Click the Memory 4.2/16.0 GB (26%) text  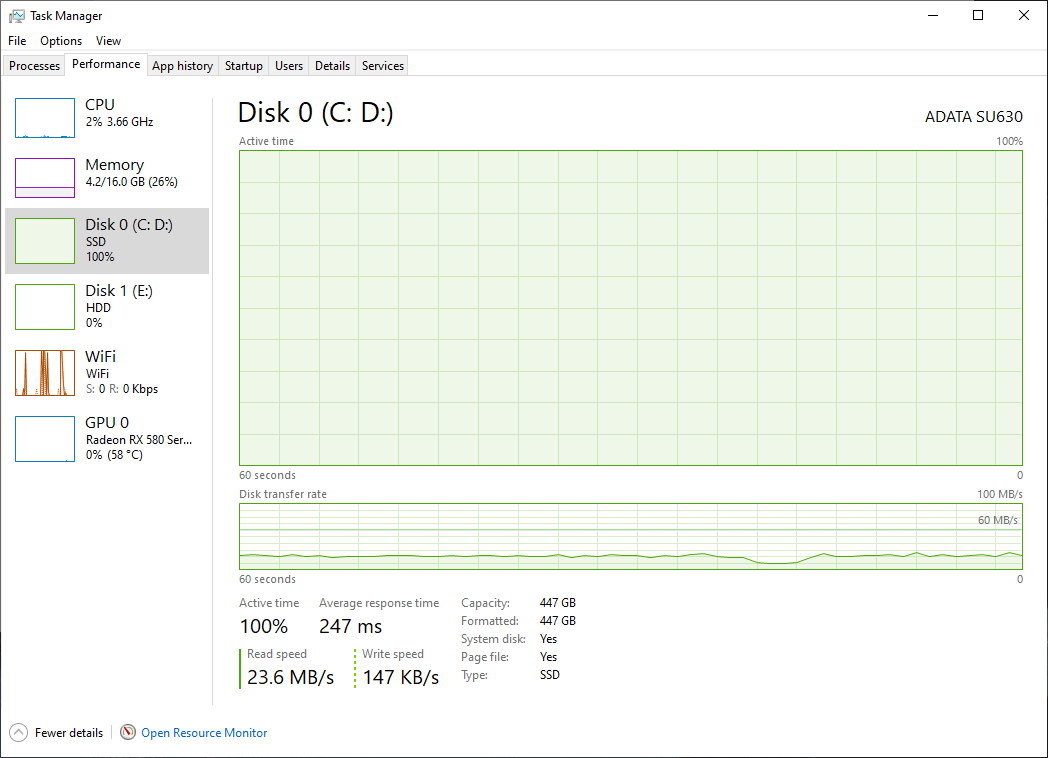(x=132, y=182)
